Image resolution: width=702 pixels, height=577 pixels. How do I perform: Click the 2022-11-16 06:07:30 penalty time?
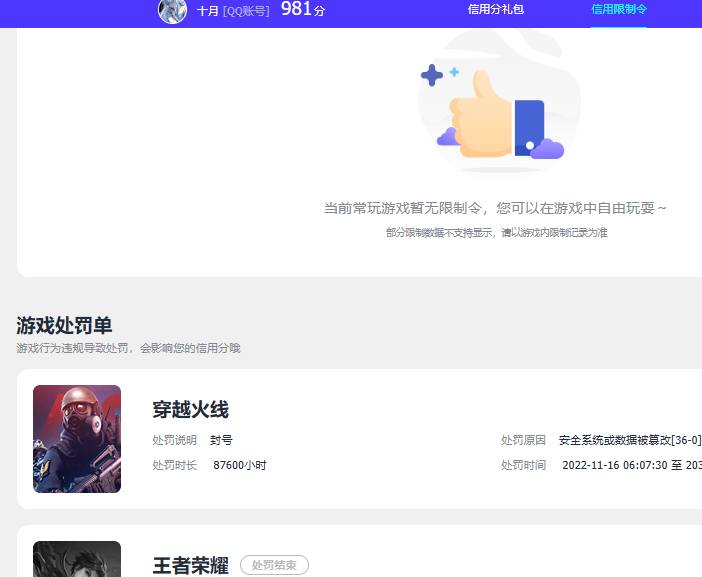[615, 466]
